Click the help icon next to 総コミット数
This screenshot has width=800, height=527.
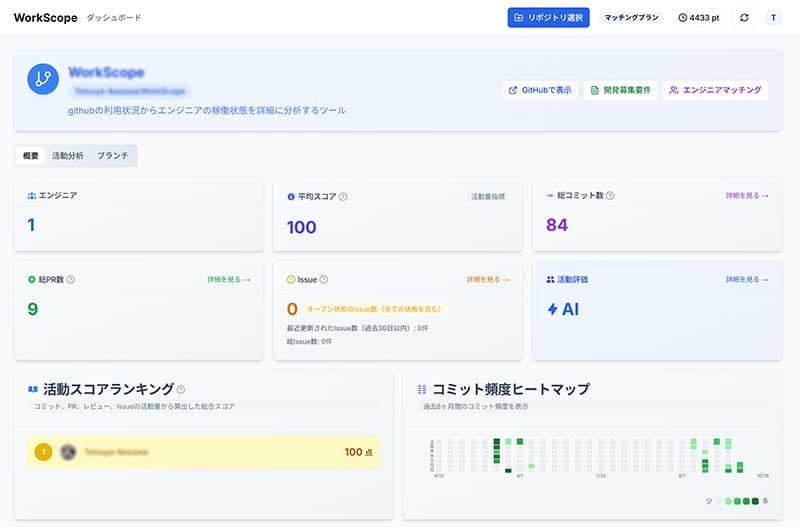click(x=610, y=197)
